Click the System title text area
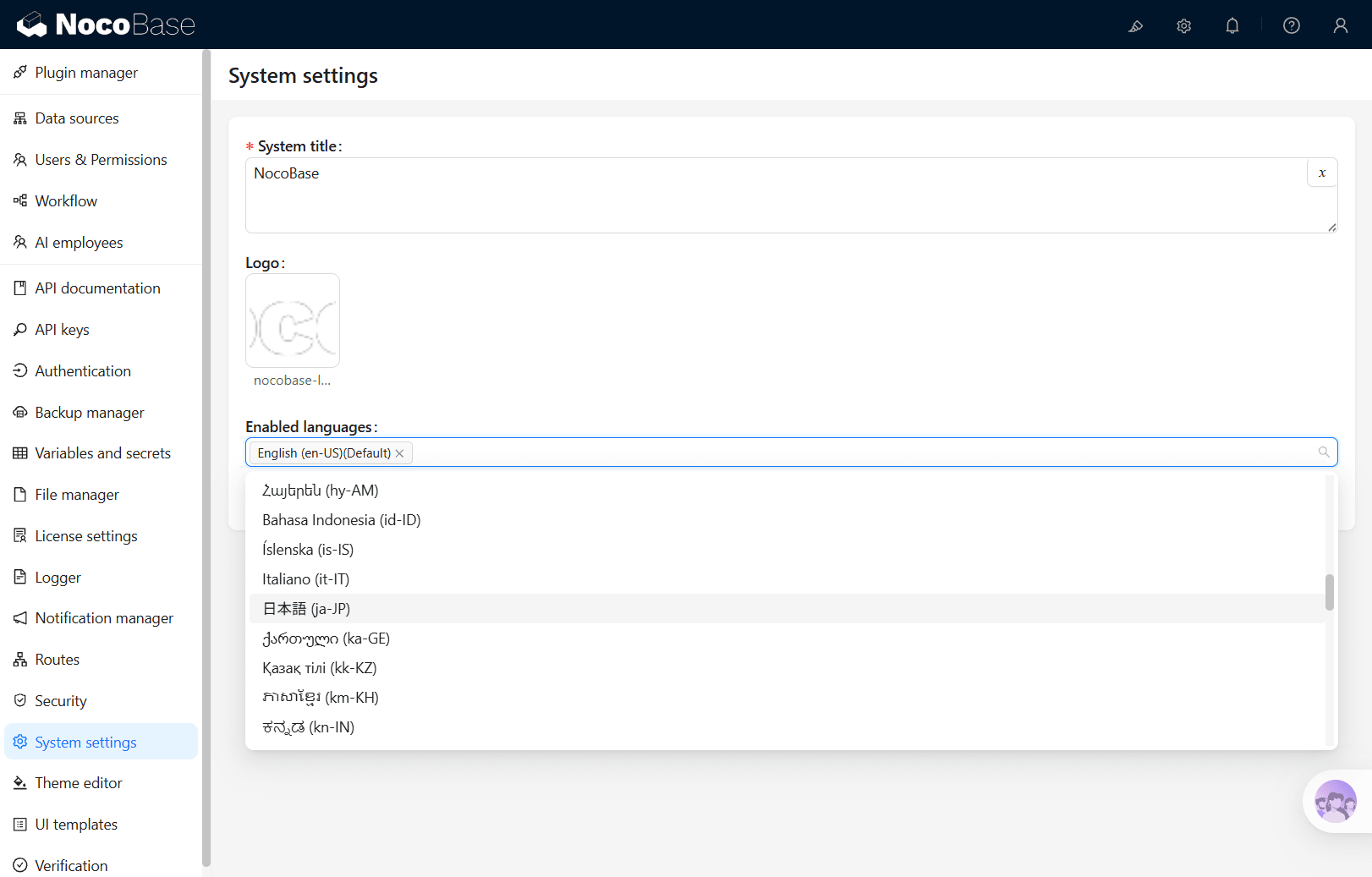Image resolution: width=1372 pixels, height=877 pixels. [x=791, y=195]
